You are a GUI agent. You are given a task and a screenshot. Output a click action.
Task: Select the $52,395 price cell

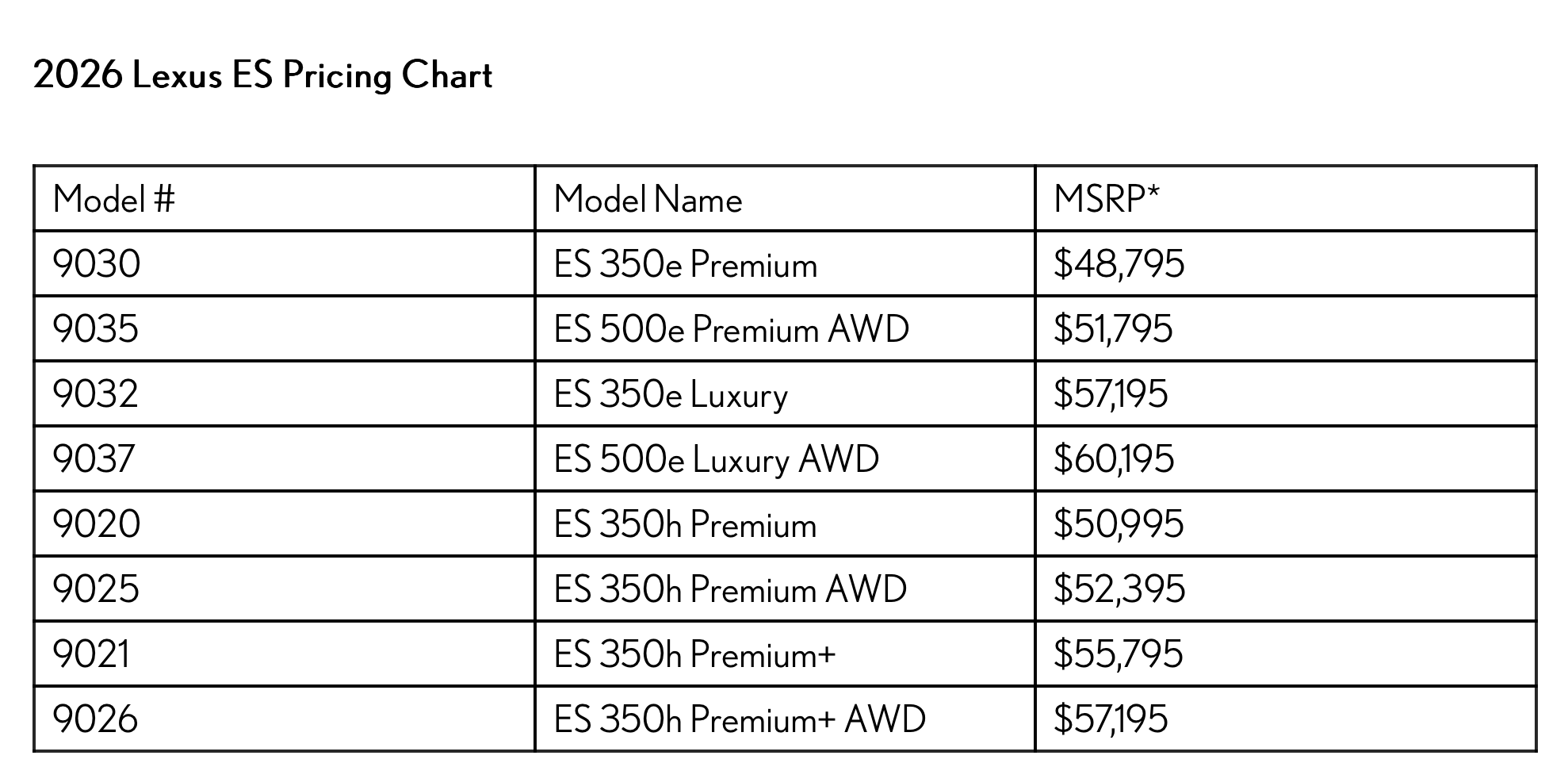[x=1119, y=589]
